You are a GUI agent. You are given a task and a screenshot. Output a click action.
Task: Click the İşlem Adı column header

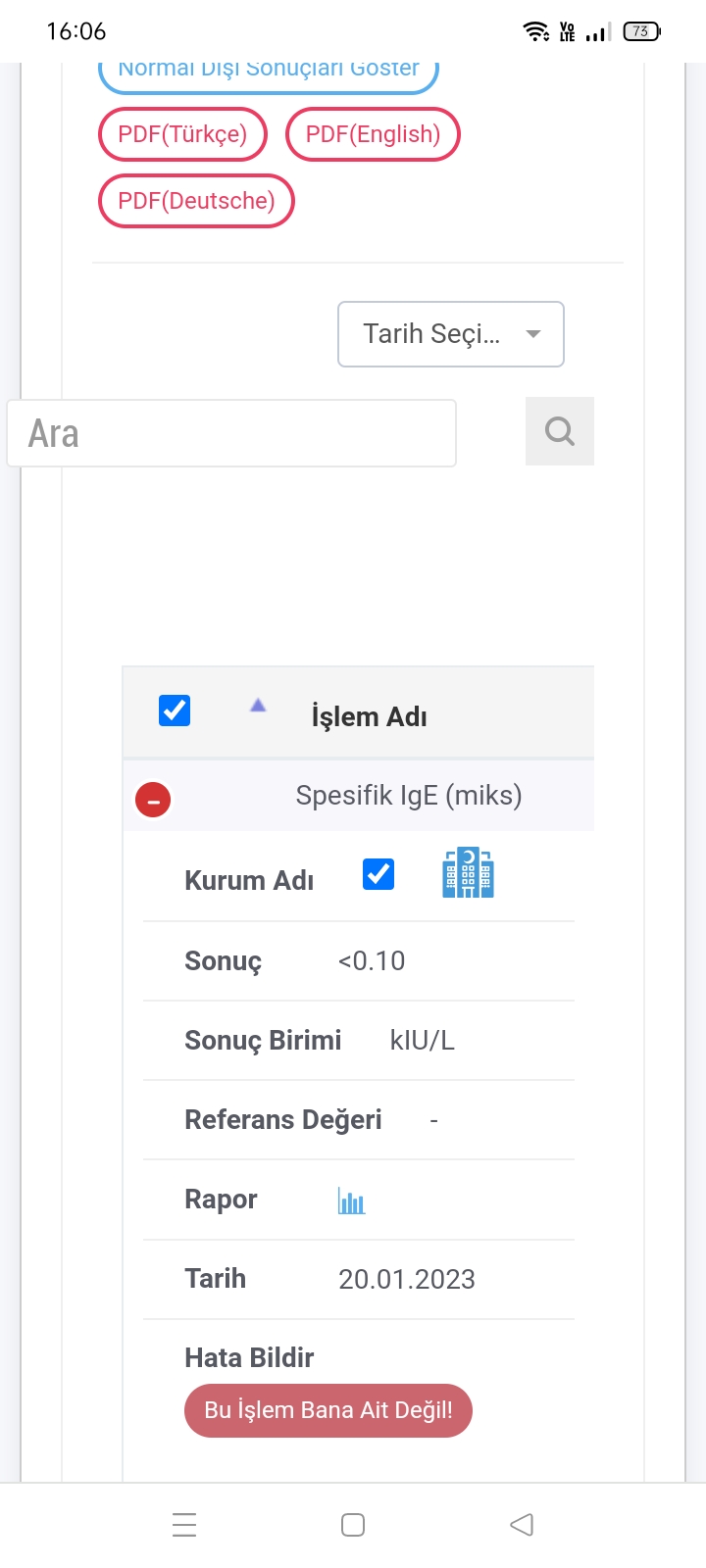[369, 716]
